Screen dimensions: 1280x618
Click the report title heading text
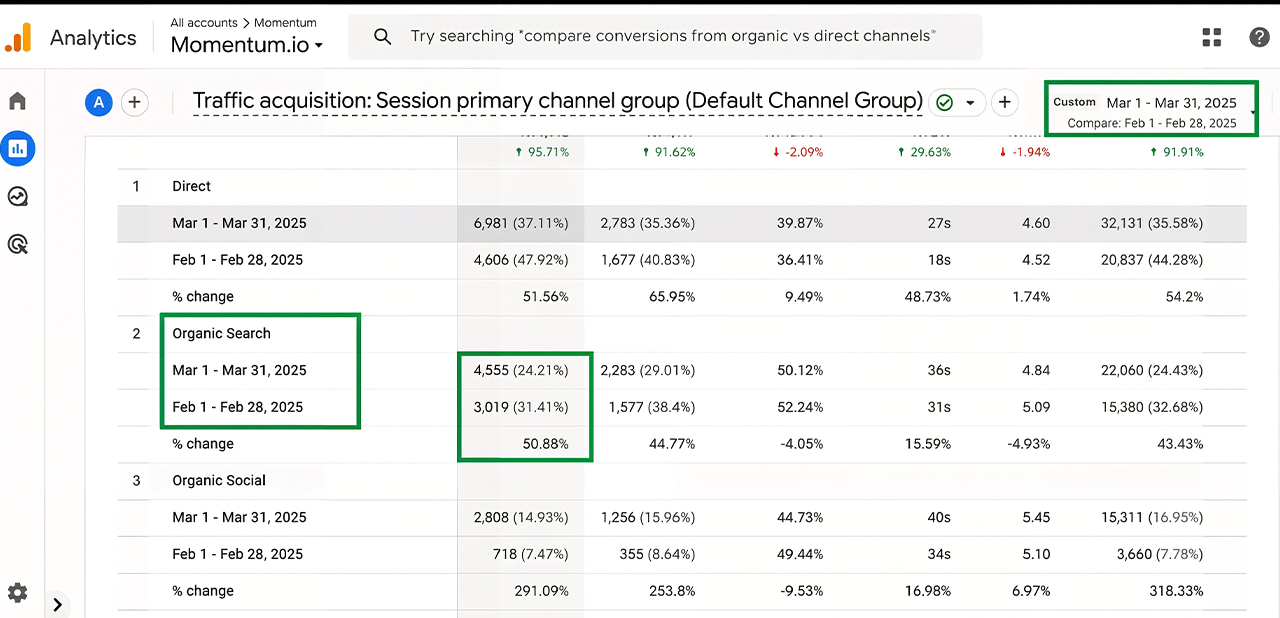pos(557,101)
